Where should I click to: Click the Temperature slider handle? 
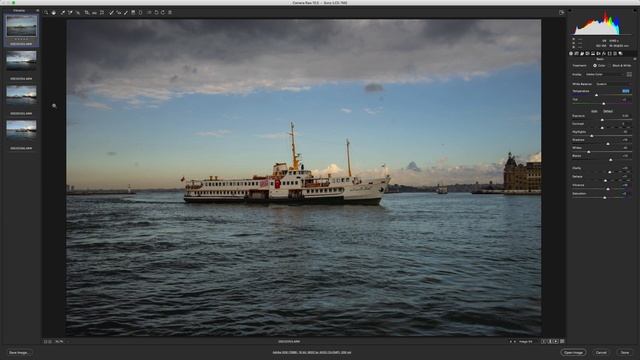pyautogui.click(x=596, y=95)
